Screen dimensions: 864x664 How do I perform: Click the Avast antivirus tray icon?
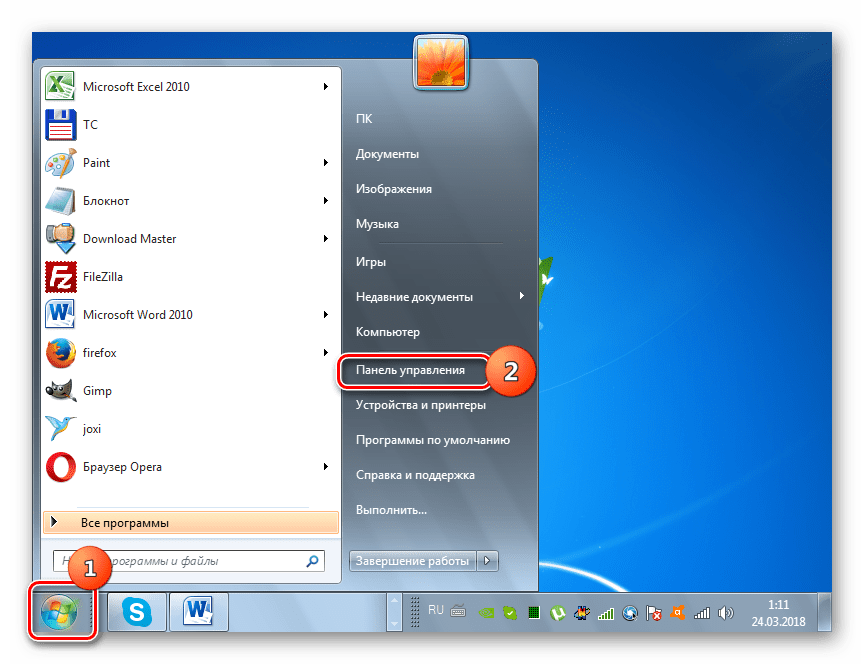tap(678, 613)
